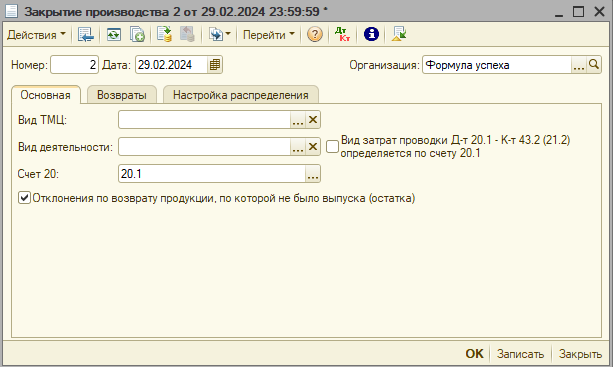Click the ellipsis select button for Организация
The width and height of the screenshot is (613, 367).
pos(579,65)
